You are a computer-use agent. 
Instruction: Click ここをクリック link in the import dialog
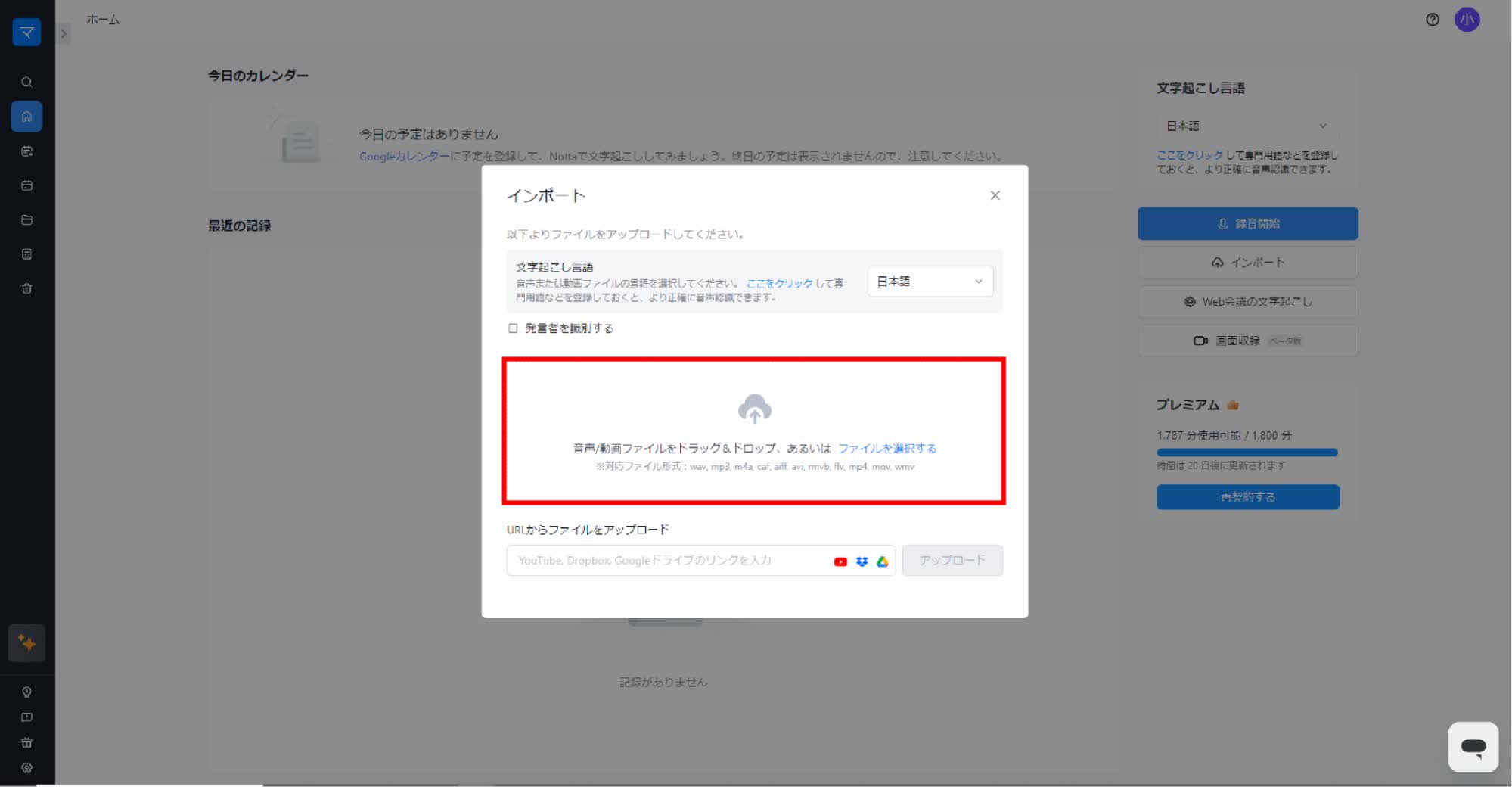click(779, 283)
